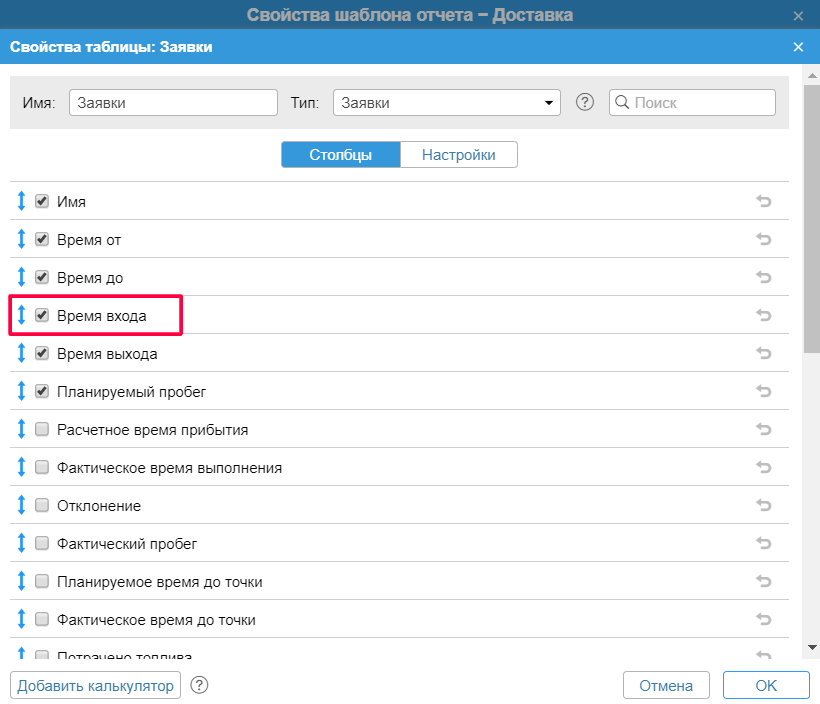Click the drag handle for Планируемый пробег row
This screenshot has height=704, width=820.
point(22,391)
